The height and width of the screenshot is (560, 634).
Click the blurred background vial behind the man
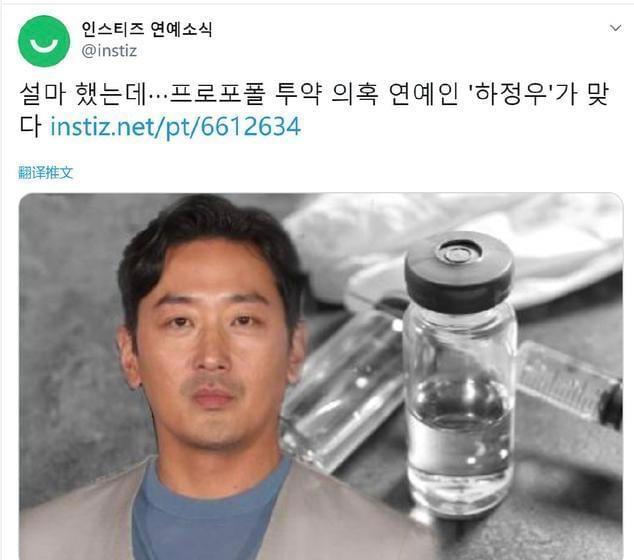344,388
